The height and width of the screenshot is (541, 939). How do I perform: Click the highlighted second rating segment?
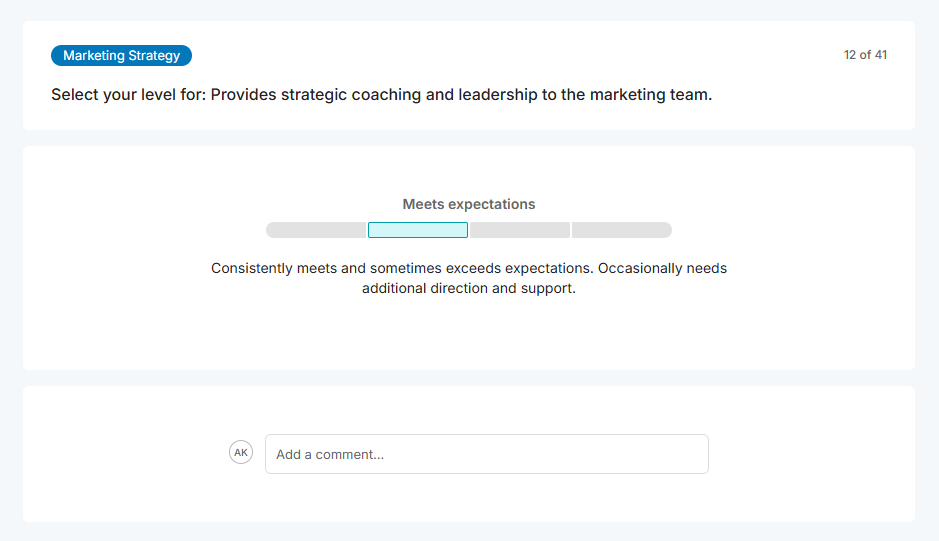click(x=418, y=230)
